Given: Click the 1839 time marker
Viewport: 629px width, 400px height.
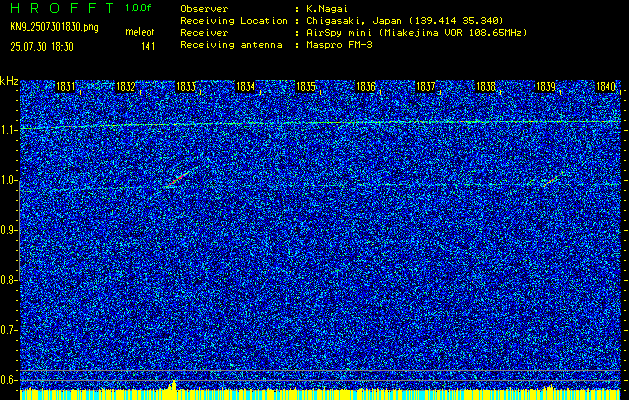Looking at the screenshot, I should (x=546, y=87).
